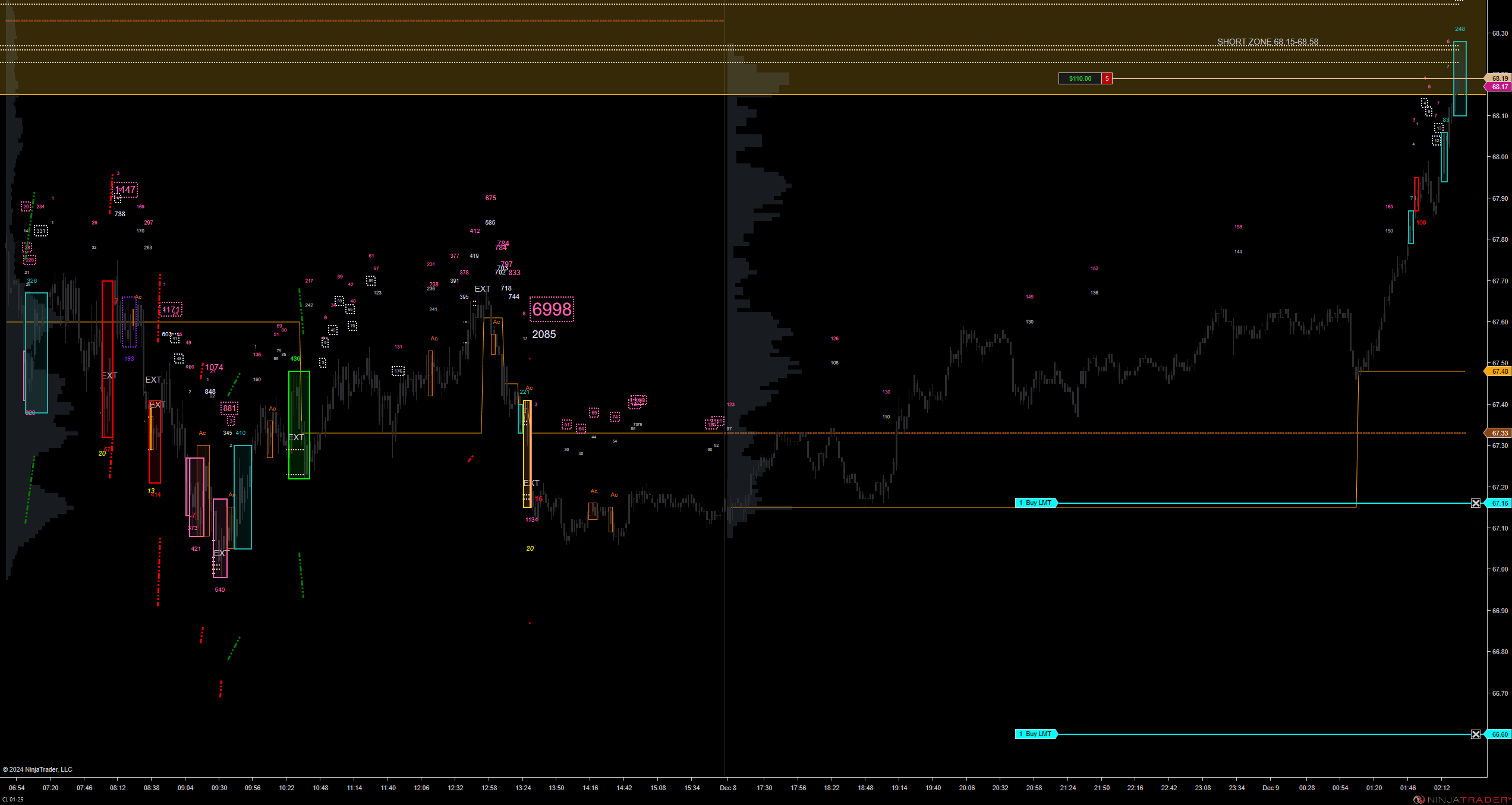Select the Buy LMT order label at 67.16
This screenshot has width=1512, height=805.
(x=1037, y=503)
